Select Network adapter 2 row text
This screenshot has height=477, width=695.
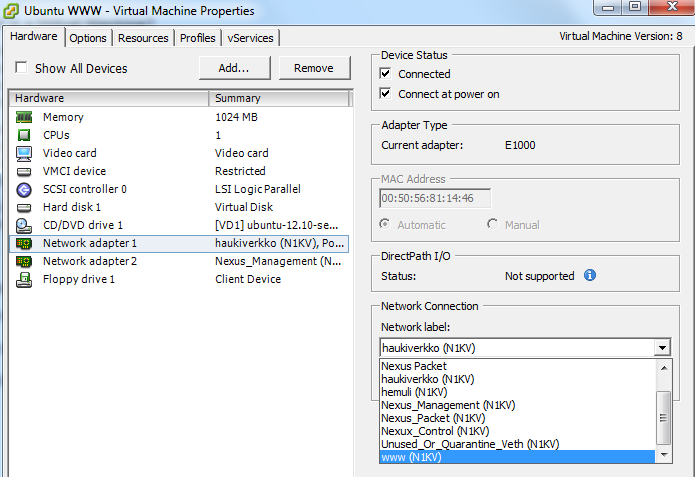click(x=90, y=261)
